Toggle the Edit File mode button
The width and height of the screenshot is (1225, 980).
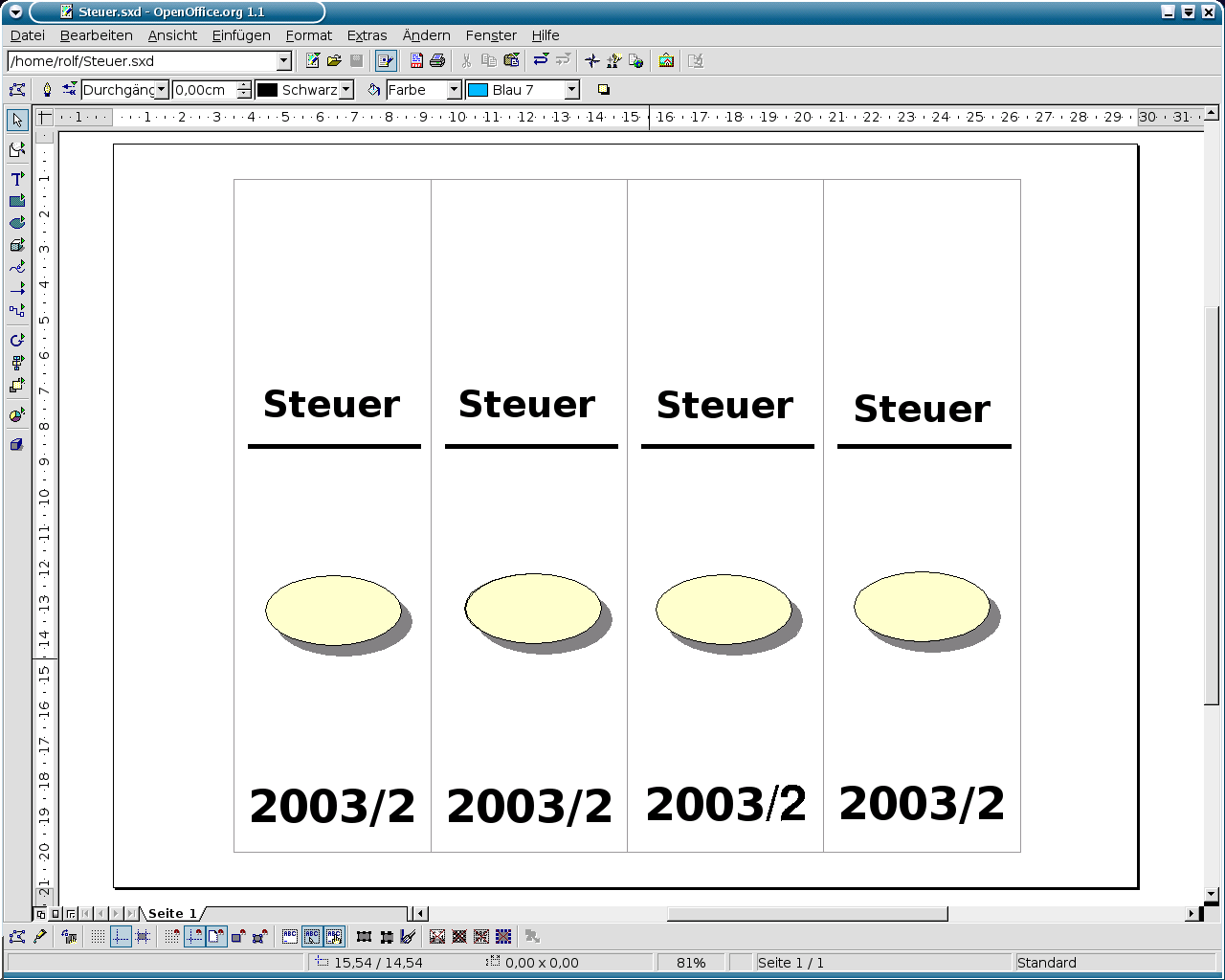(386, 61)
